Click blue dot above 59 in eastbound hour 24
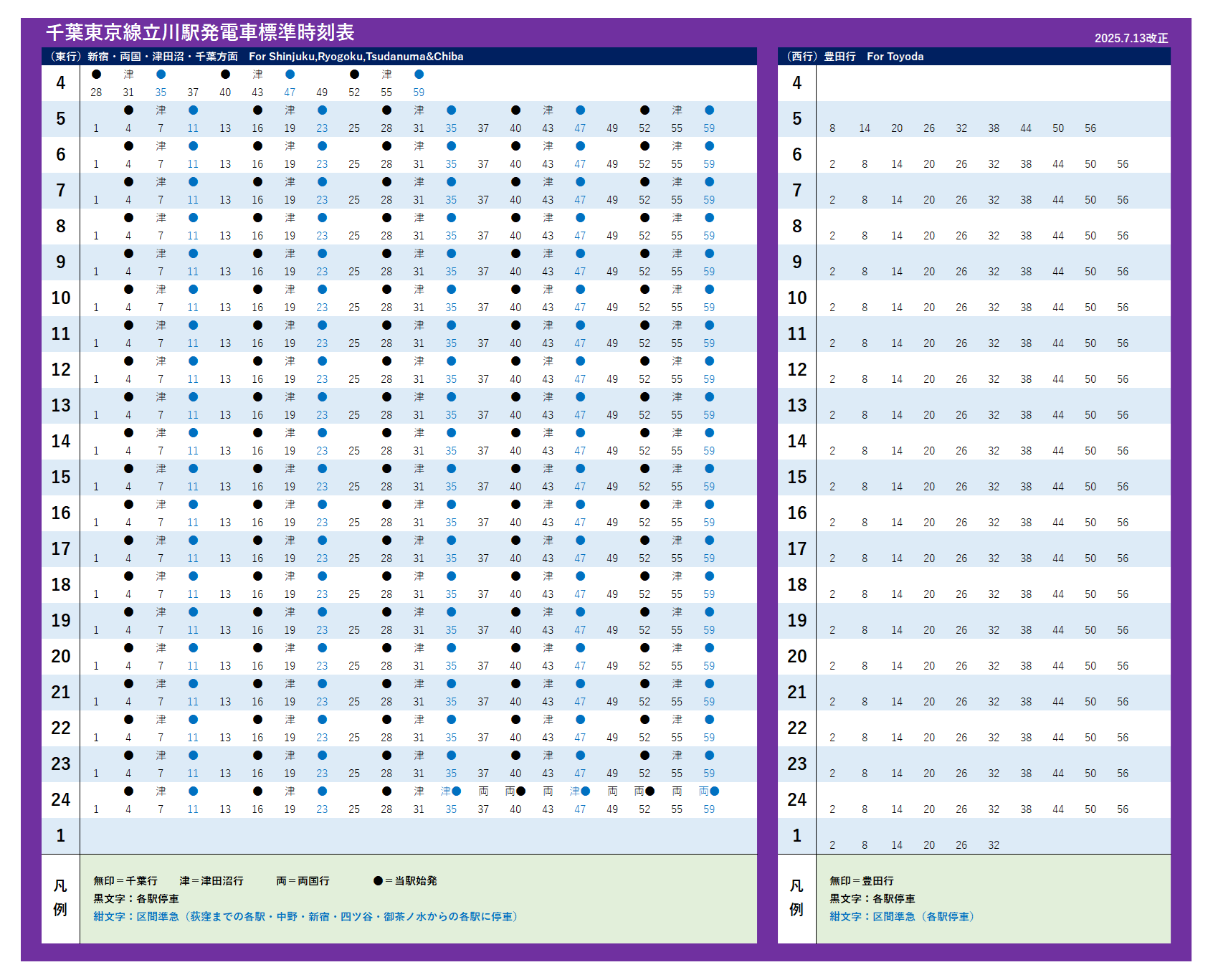Image resolution: width=1213 pixels, height=980 pixels. [714, 791]
